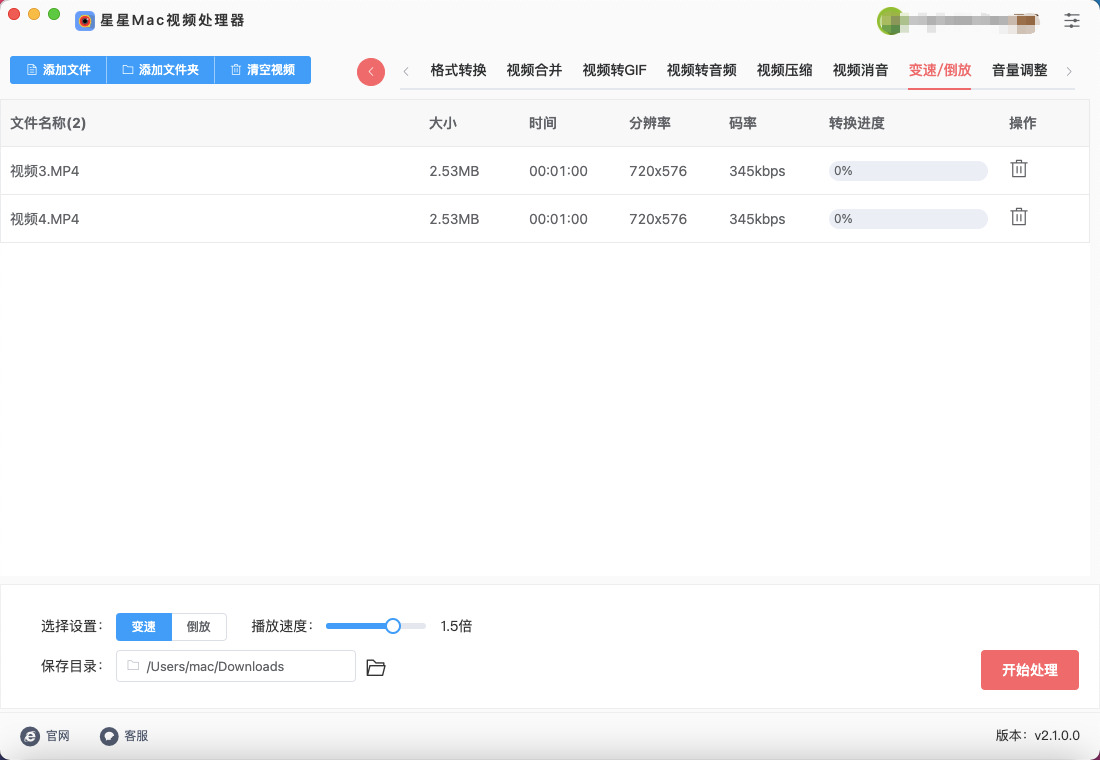Click the user avatar in title bar
The height and width of the screenshot is (760, 1100).
[x=889, y=20]
